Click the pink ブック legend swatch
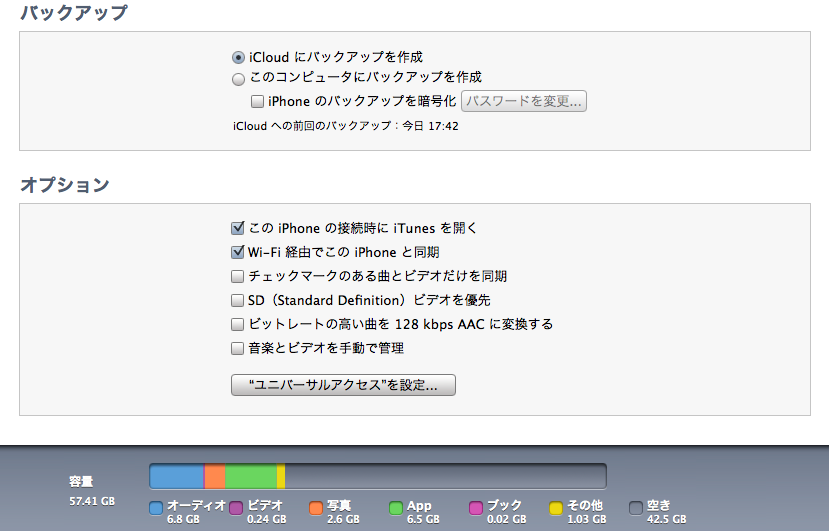The image size is (829, 531). coord(476,508)
